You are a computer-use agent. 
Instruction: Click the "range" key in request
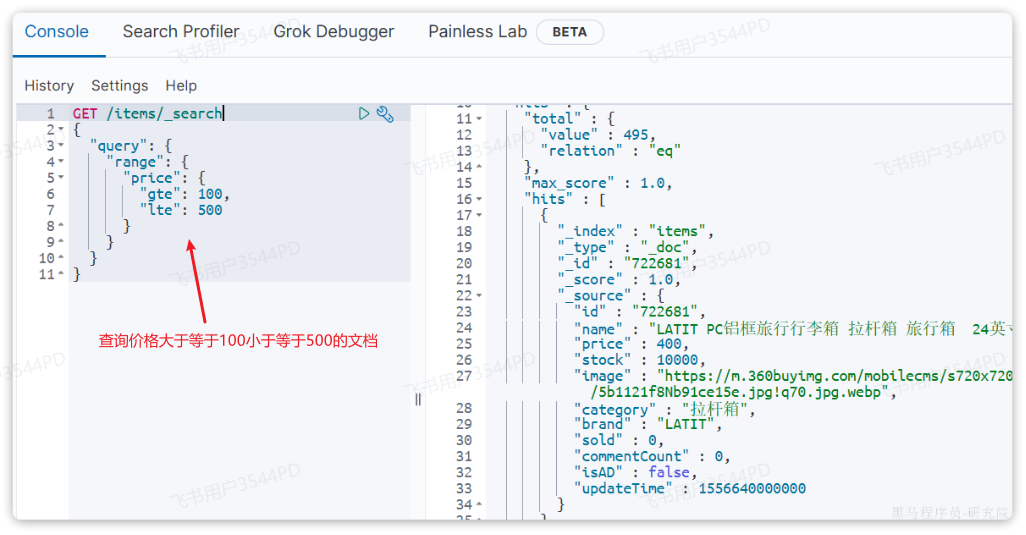(x=135, y=162)
